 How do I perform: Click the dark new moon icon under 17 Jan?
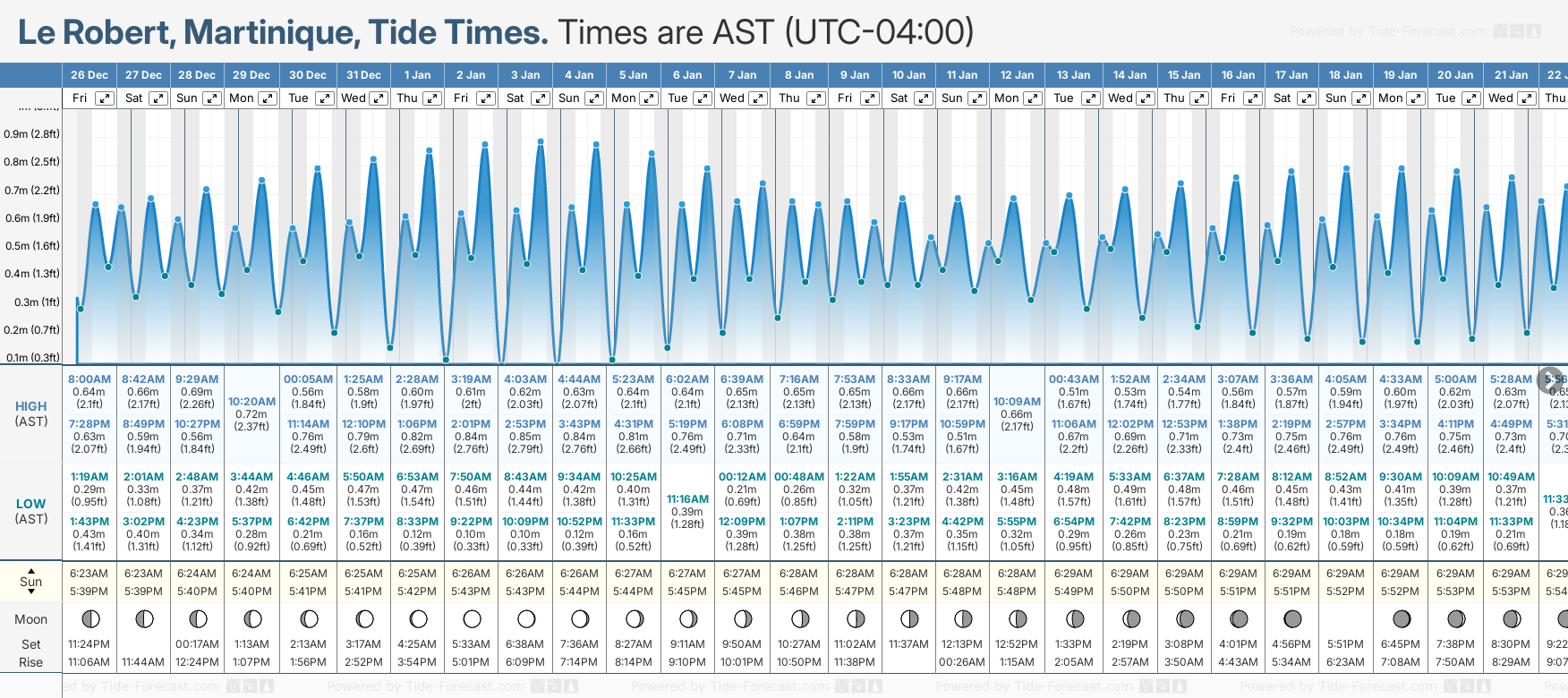point(1291,618)
